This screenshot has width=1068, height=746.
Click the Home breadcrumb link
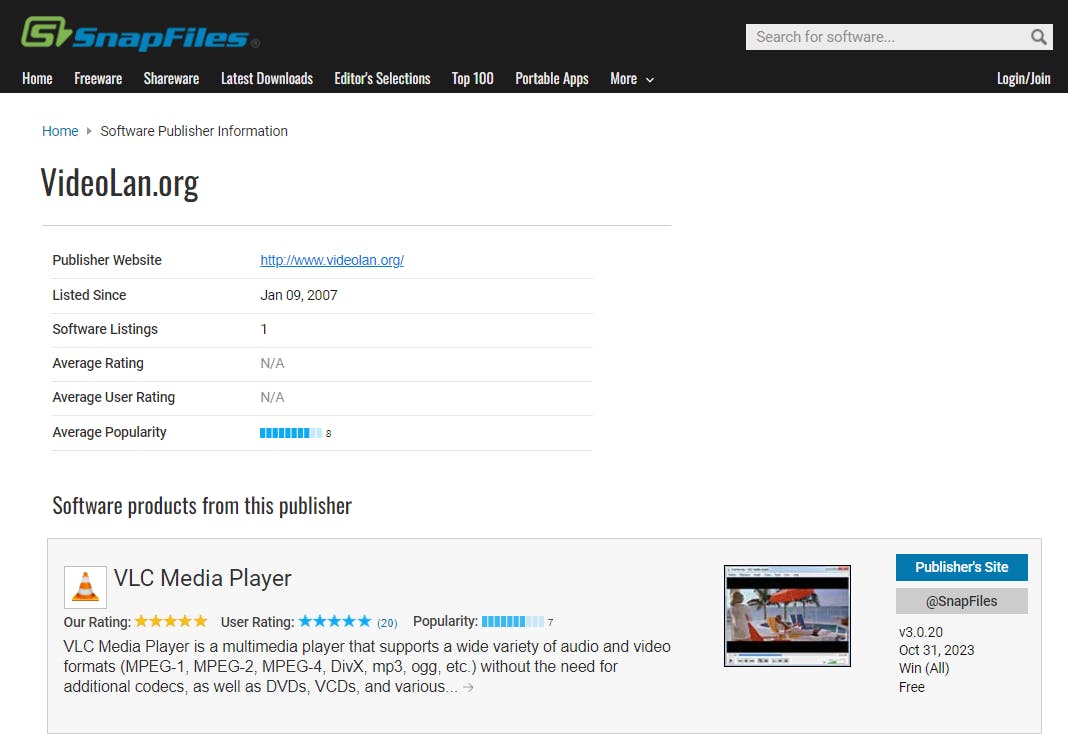coord(60,131)
